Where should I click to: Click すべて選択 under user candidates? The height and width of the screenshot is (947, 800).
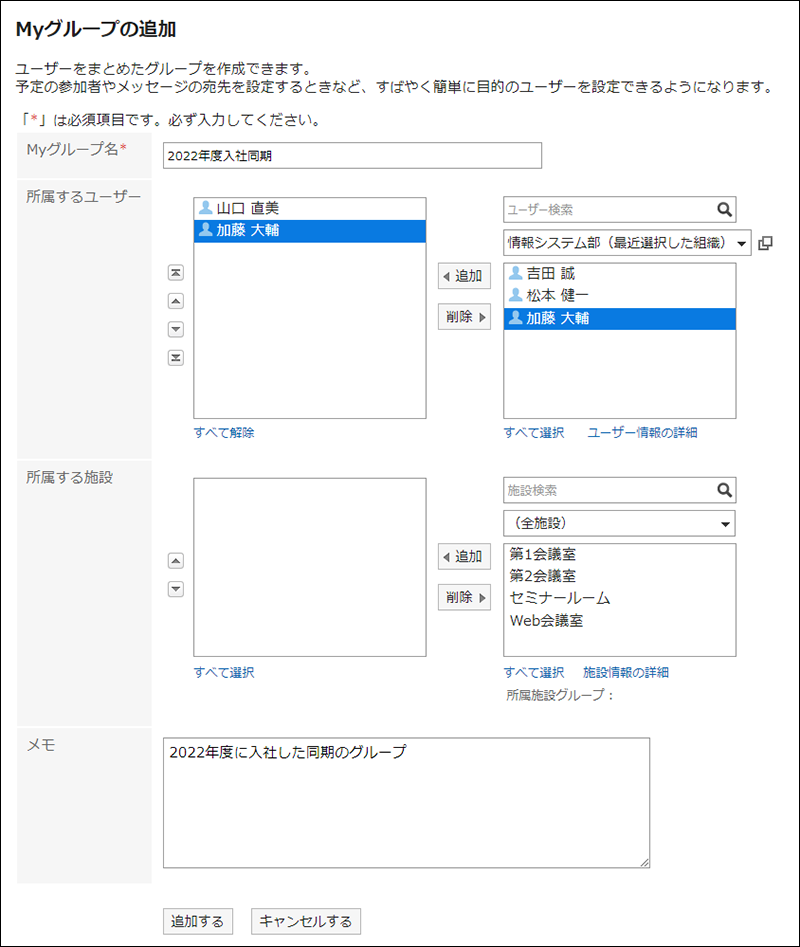pos(534,432)
